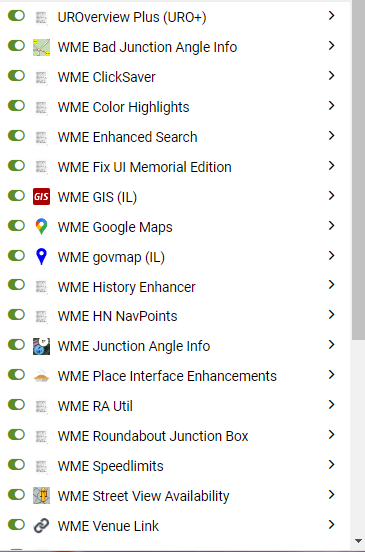Open the WME Junction Angle Info chevron
This screenshot has height=552, width=365.
331,344
